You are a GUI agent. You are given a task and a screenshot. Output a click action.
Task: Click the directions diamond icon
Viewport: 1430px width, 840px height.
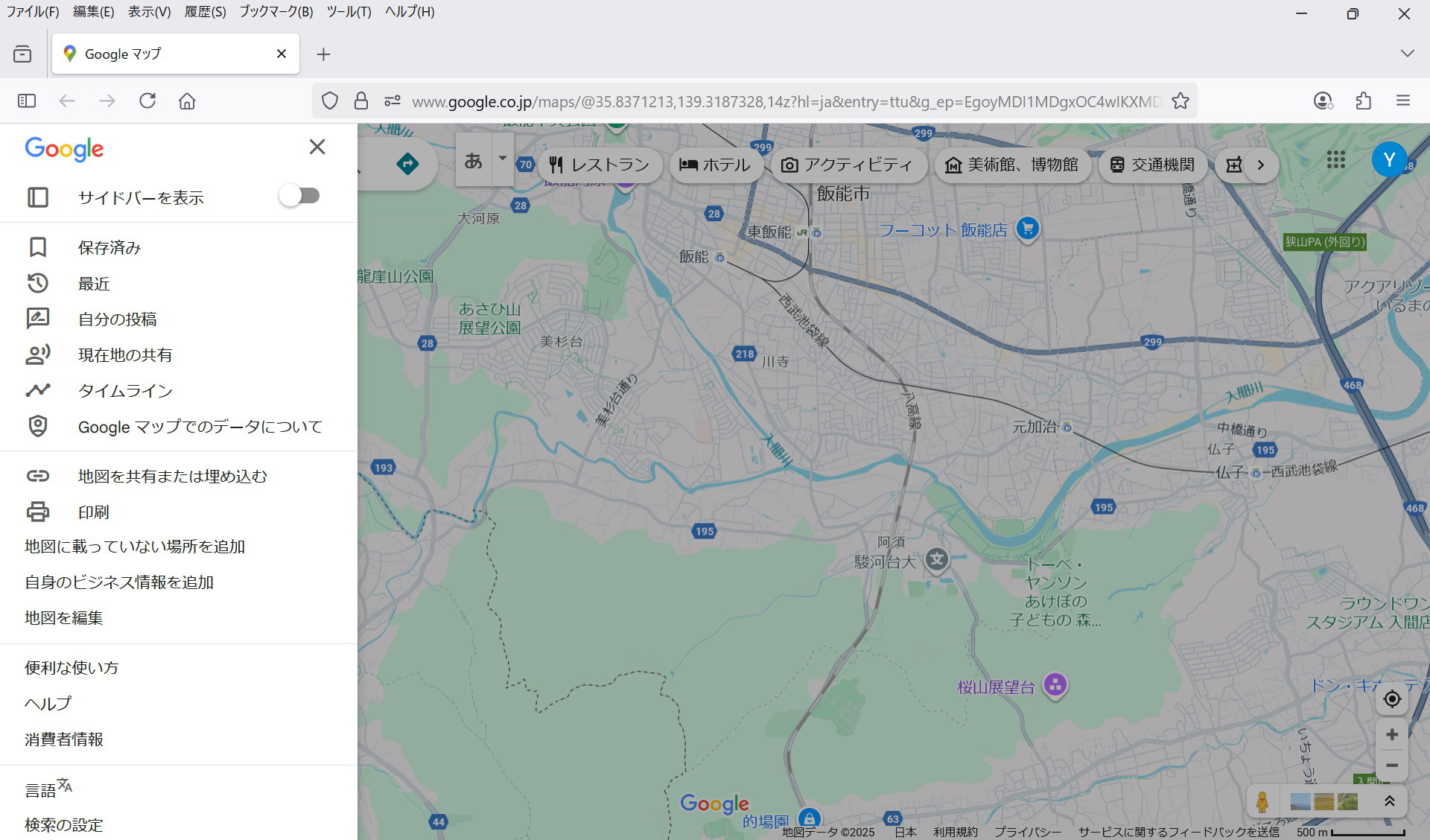[x=407, y=164]
